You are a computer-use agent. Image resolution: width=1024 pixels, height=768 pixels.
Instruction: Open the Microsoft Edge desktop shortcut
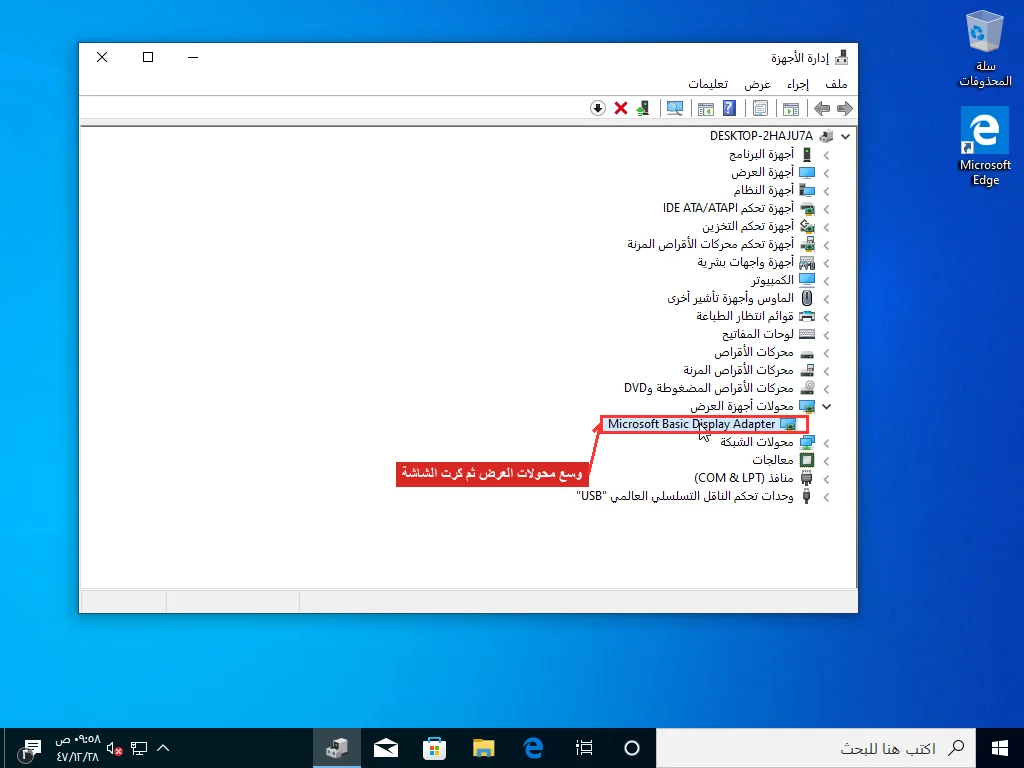coord(985,148)
